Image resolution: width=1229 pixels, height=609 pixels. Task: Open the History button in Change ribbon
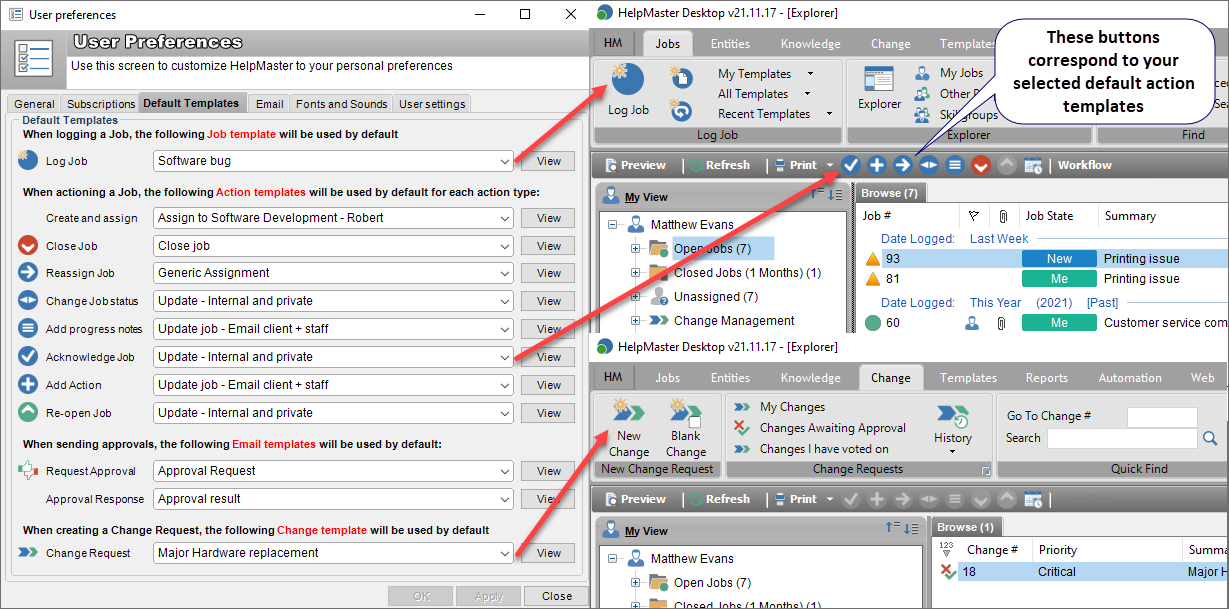pyautogui.click(x=953, y=429)
